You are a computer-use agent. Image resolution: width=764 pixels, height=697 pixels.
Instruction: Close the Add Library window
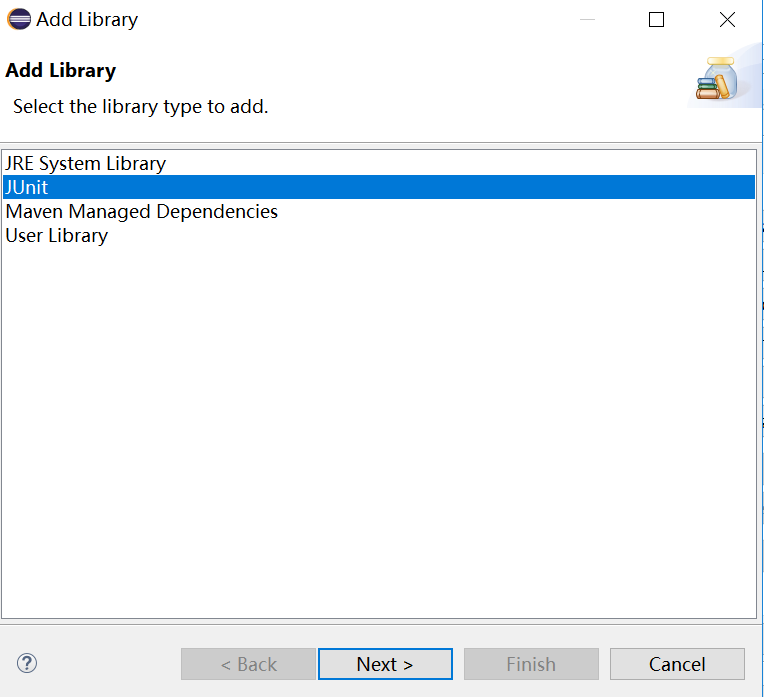point(727,19)
